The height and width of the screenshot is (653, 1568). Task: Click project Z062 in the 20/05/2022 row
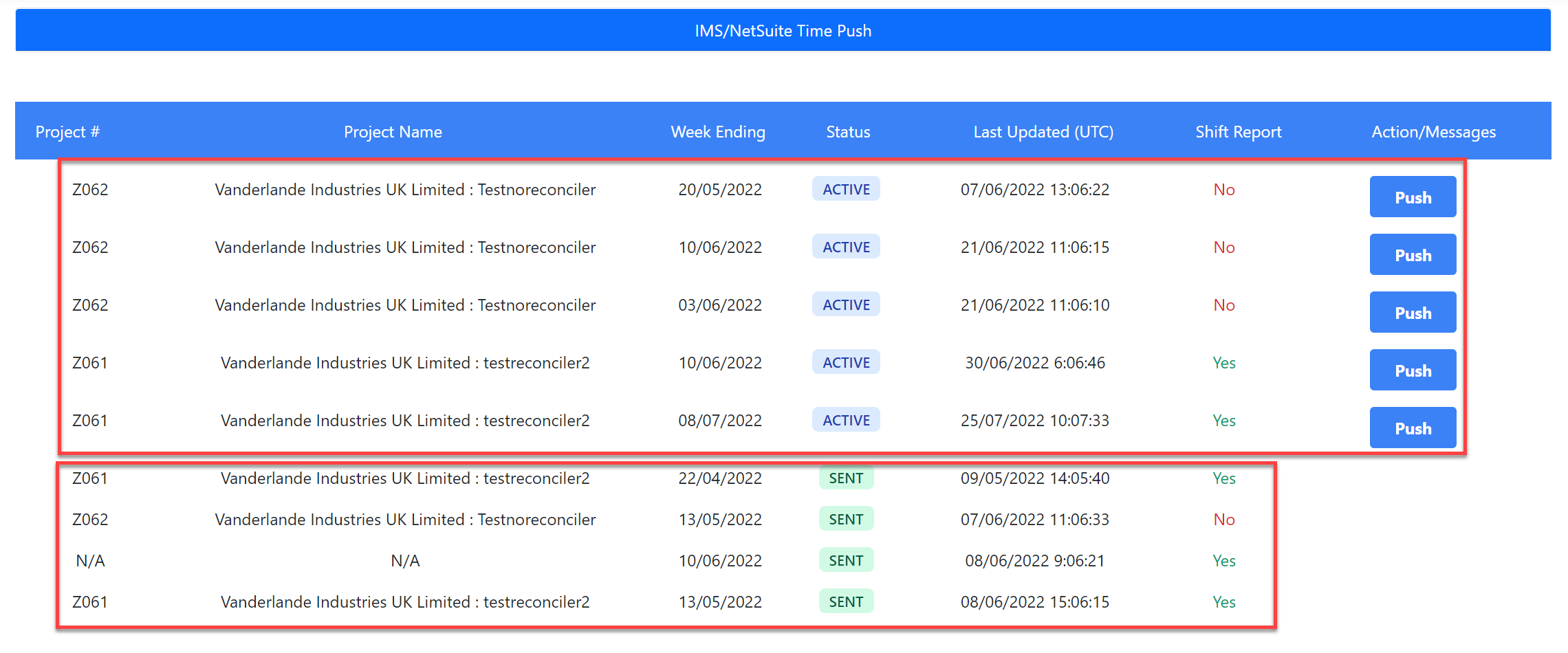[x=90, y=190]
